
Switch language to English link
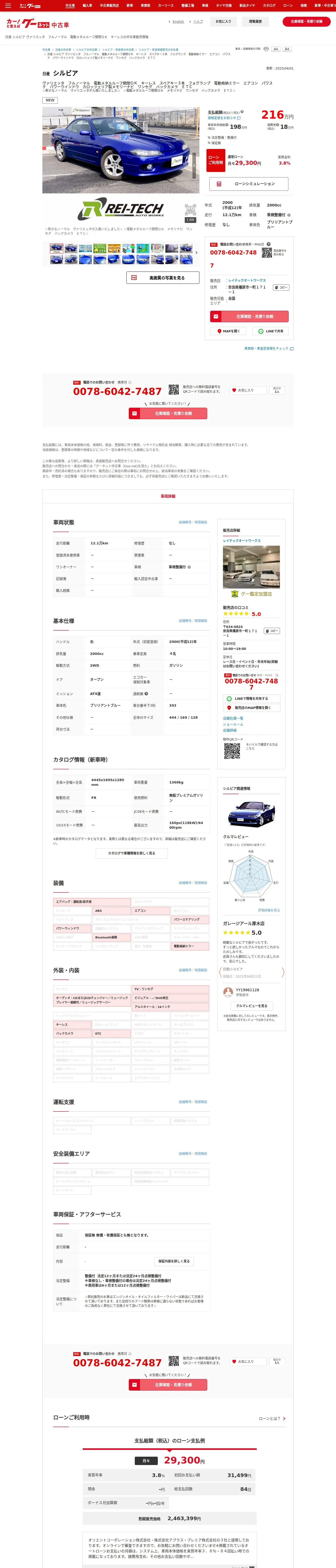point(178,21)
